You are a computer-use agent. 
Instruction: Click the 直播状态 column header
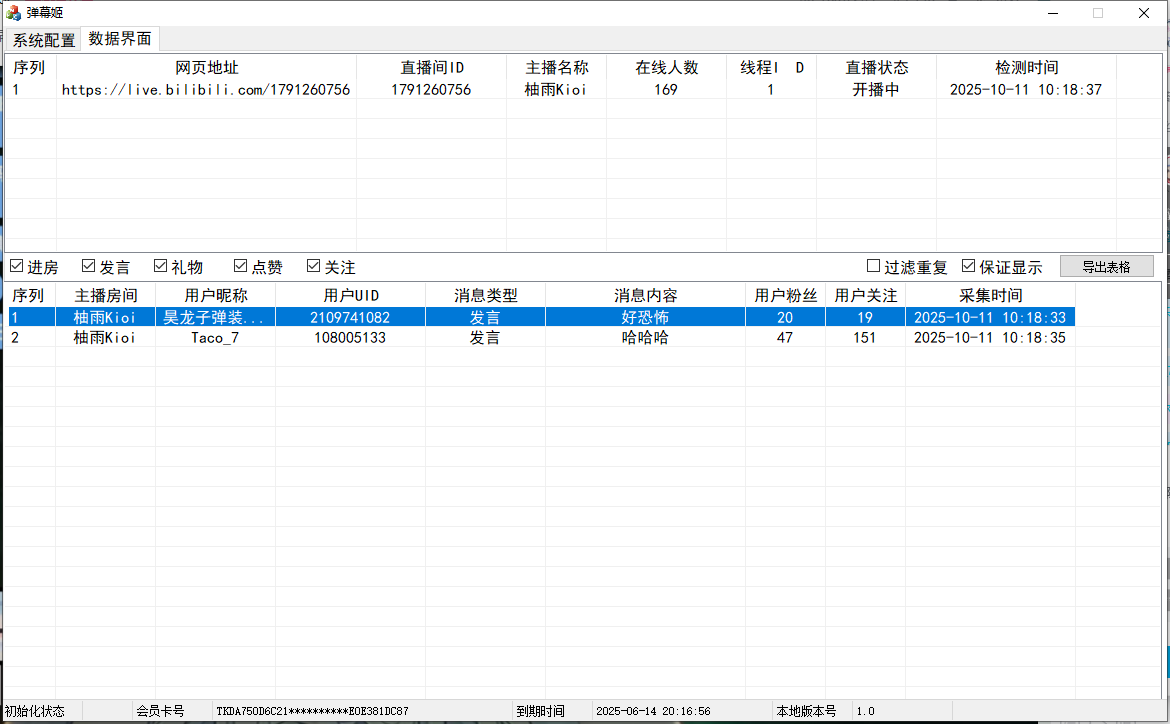(876, 68)
